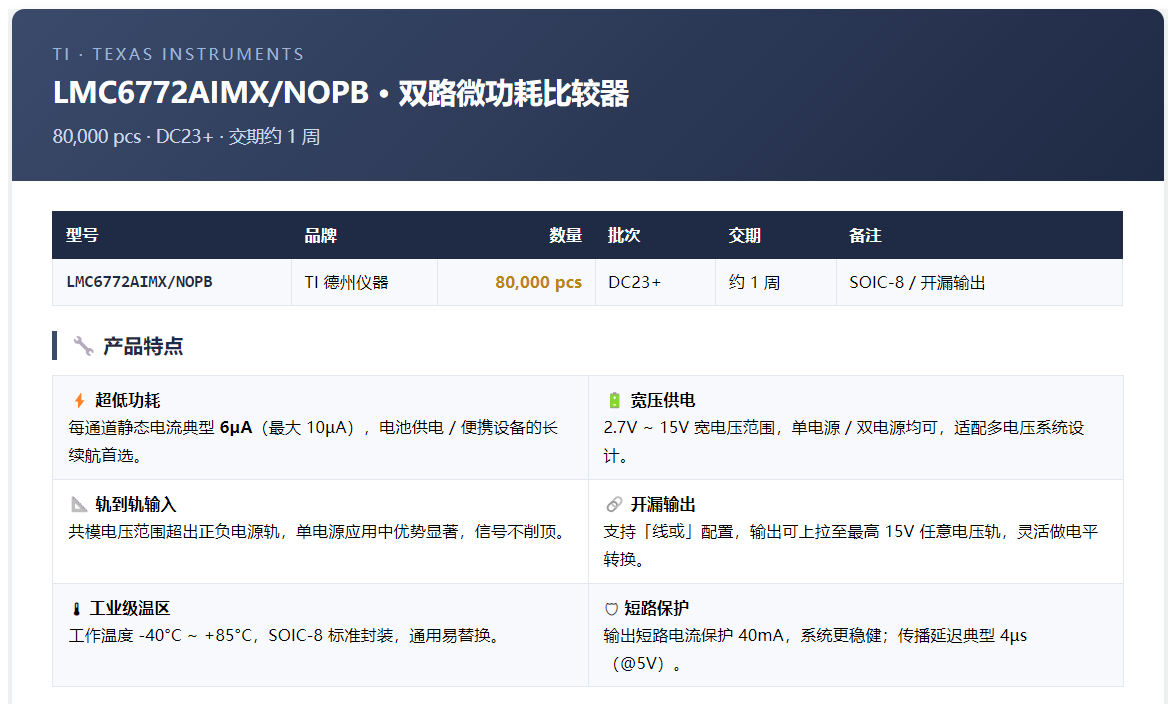Click the wrench icon beside 产品特点
This screenshot has height=704, width=1176.
coord(83,346)
